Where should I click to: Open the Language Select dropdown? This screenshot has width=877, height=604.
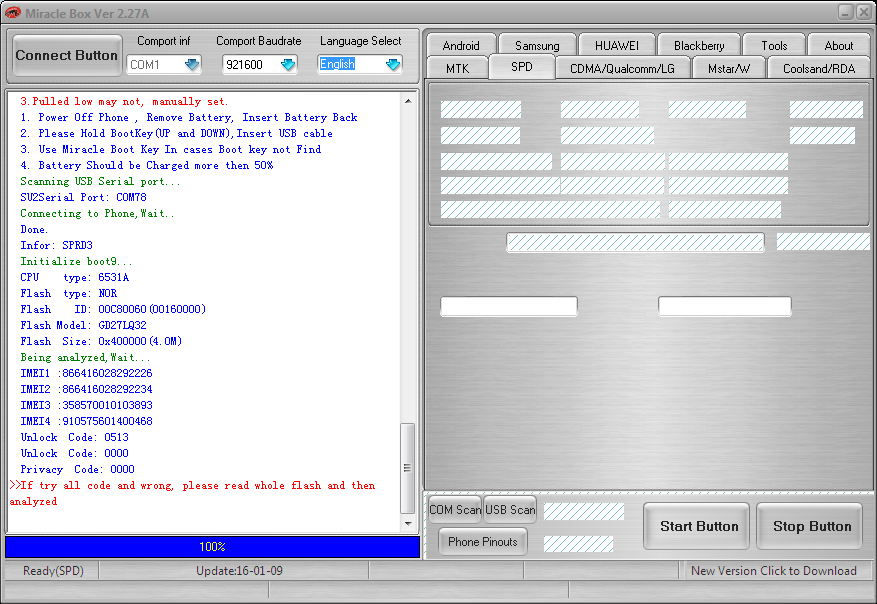coord(392,65)
